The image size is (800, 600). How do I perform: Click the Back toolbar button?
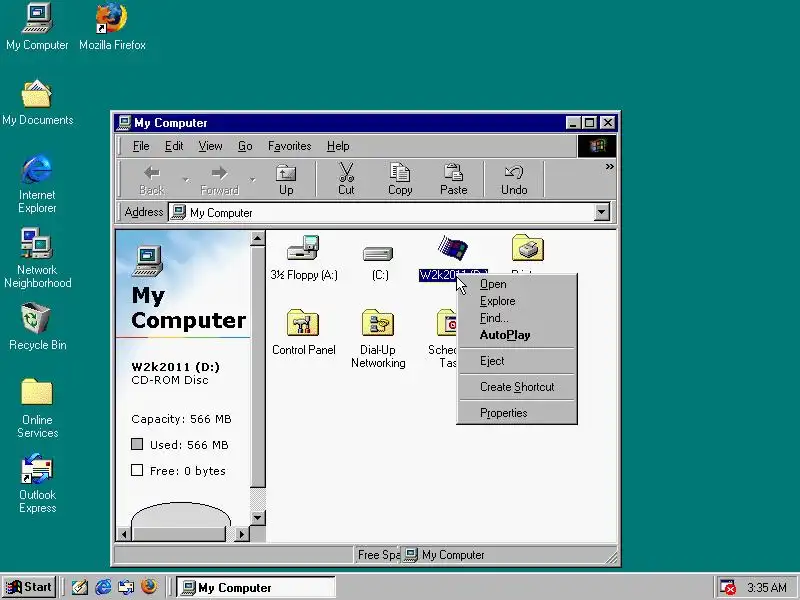point(152,180)
